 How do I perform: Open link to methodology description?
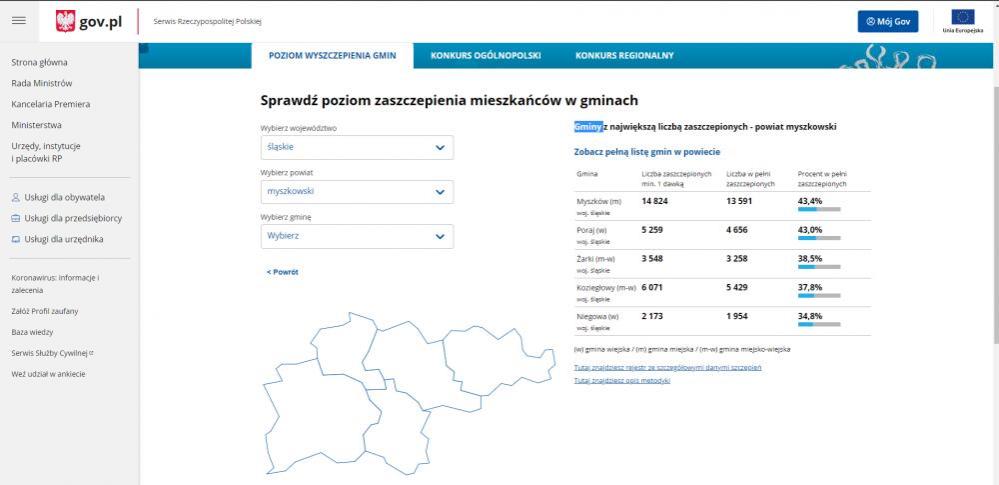pos(622,380)
